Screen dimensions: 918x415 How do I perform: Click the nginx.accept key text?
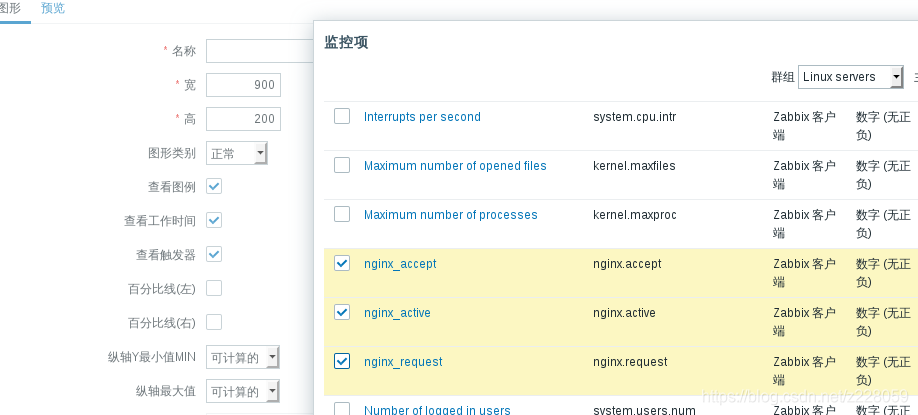(x=627, y=264)
